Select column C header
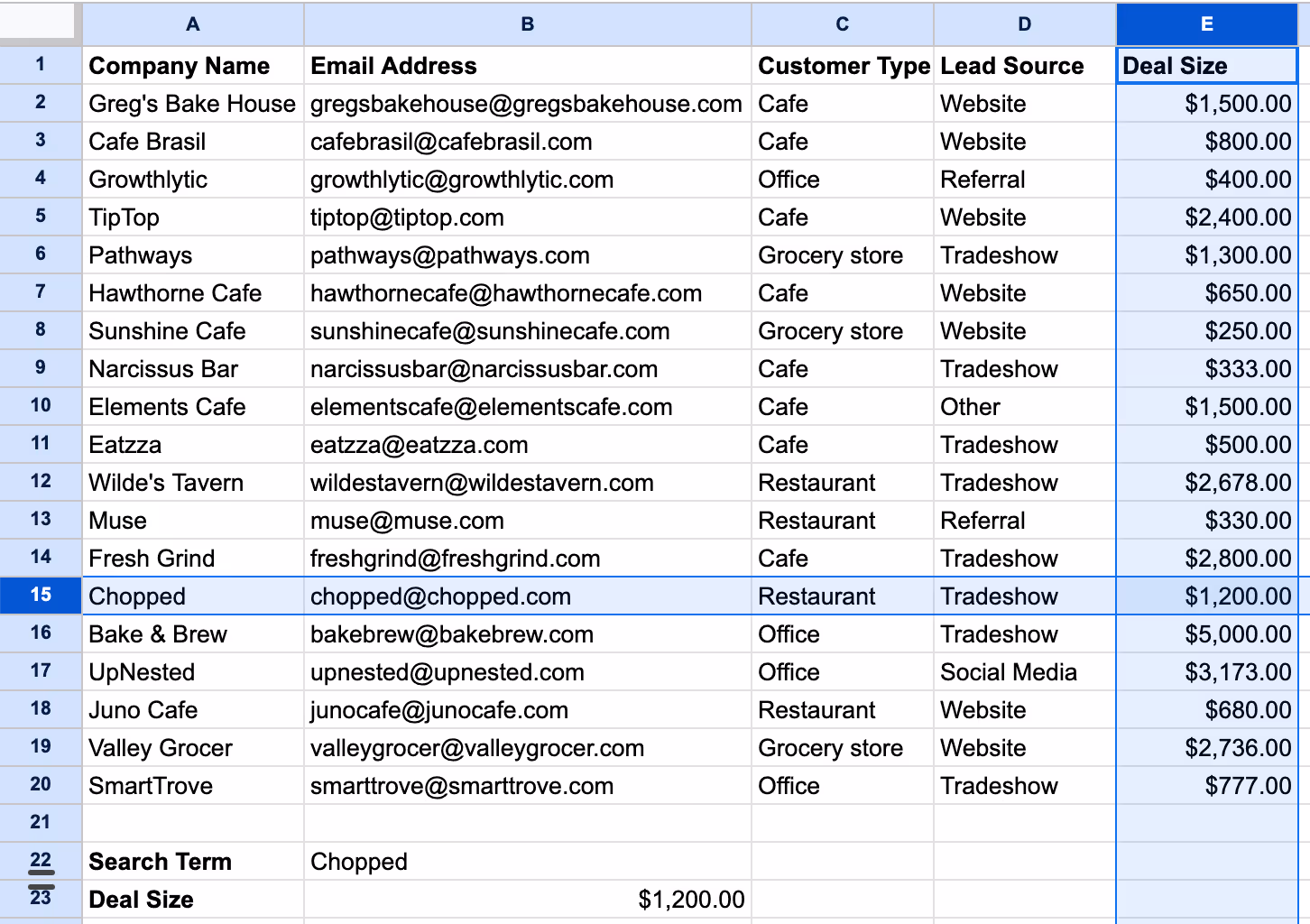The height and width of the screenshot is (924, 1310). (x=843, y=24)
